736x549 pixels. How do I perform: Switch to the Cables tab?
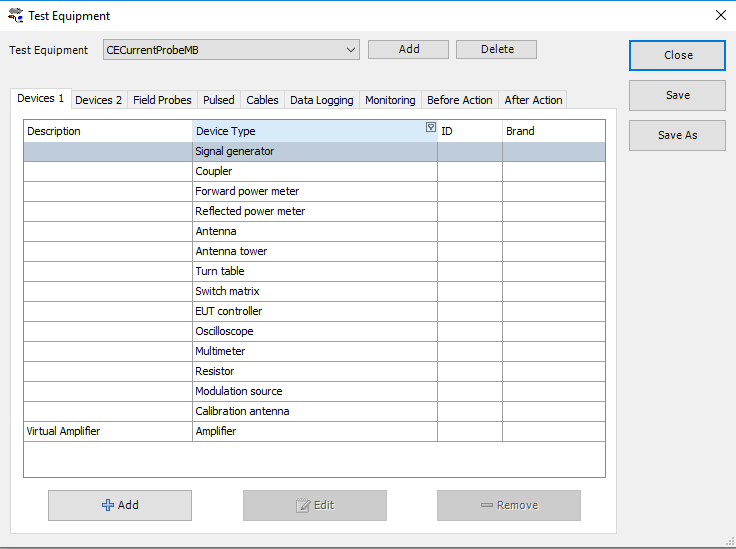(x=262, y=100)
